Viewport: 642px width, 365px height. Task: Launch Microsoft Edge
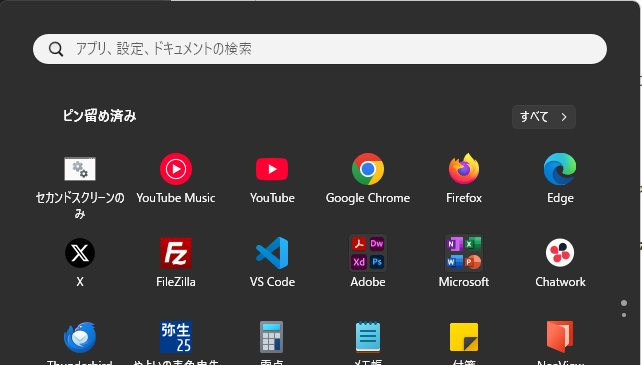point(560,169)
